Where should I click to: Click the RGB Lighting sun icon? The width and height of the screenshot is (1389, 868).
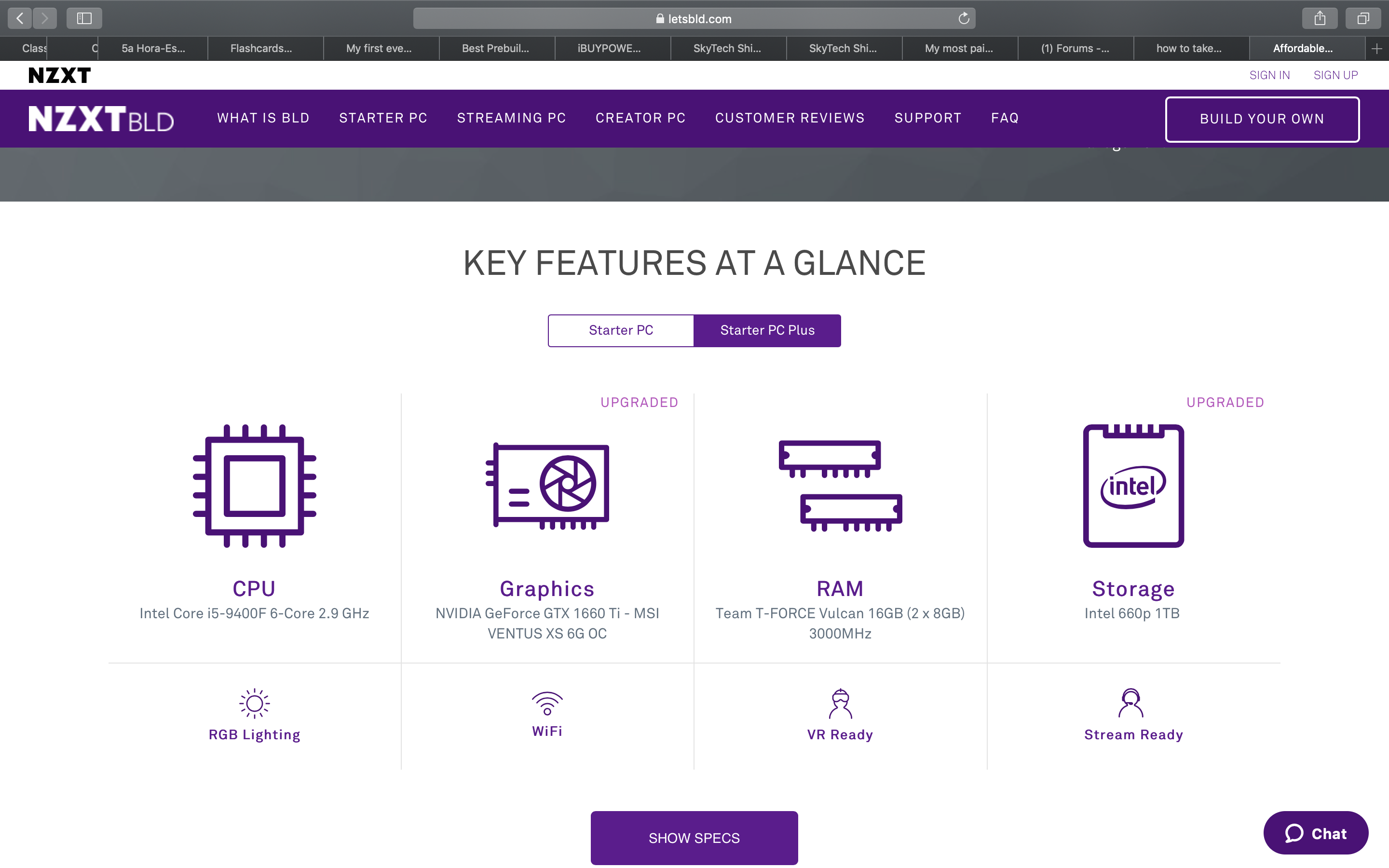click(254, 703)
